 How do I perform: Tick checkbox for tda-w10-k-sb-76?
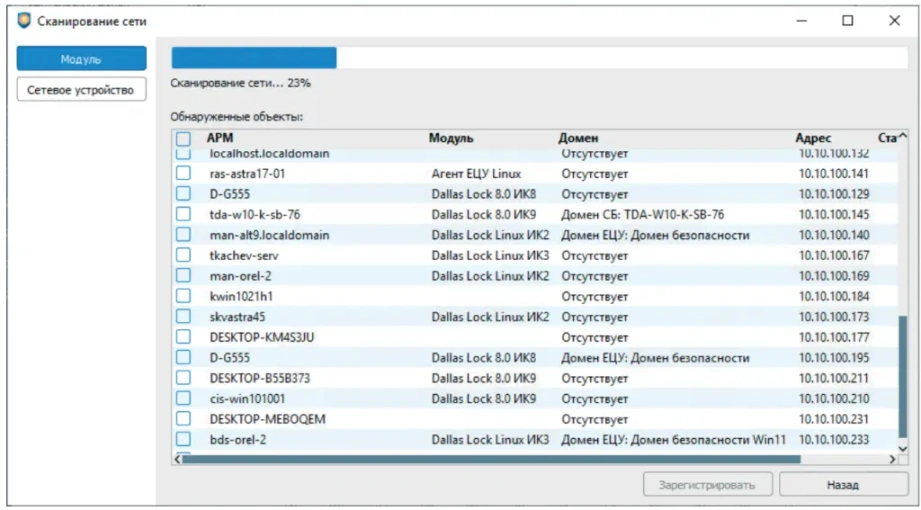183,214
